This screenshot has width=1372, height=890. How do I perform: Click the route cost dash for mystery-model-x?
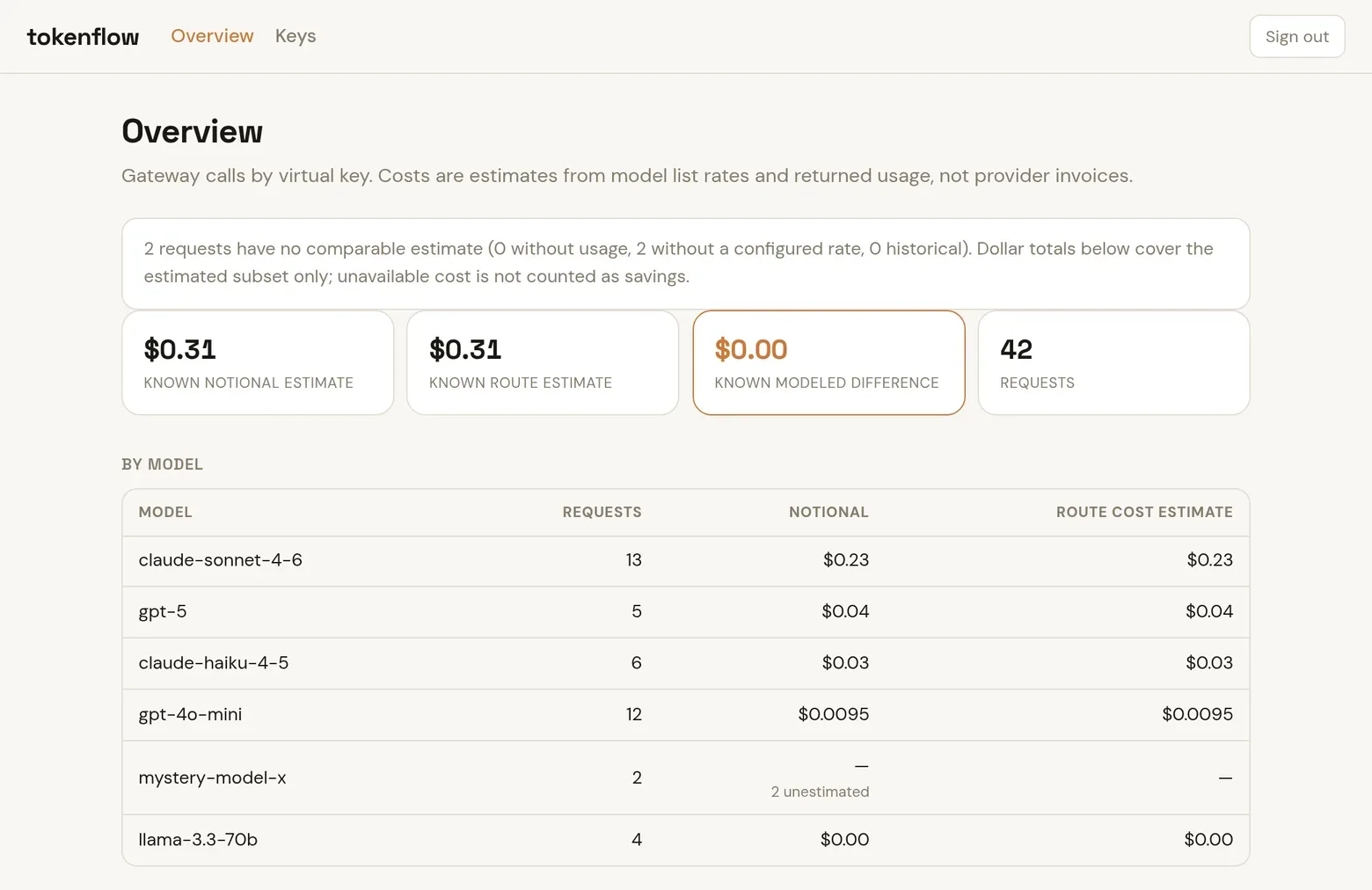[1226, 777]
